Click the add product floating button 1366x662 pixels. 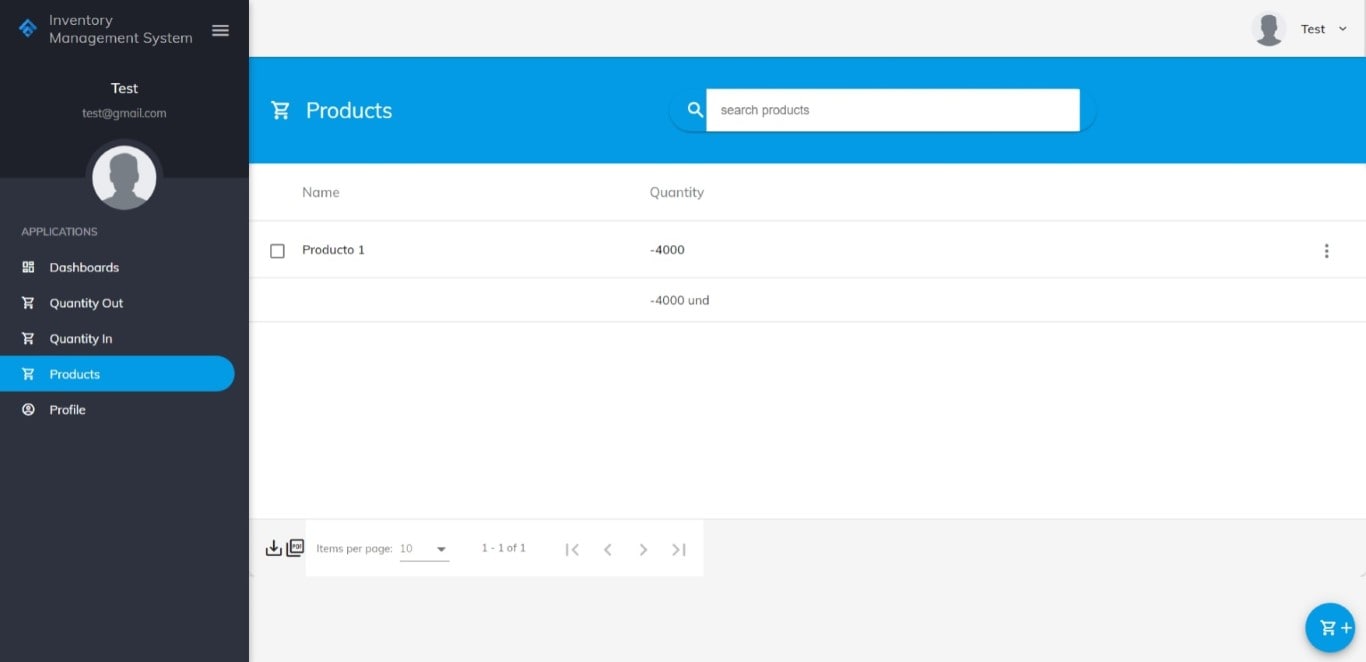[x=1330, y=628]
